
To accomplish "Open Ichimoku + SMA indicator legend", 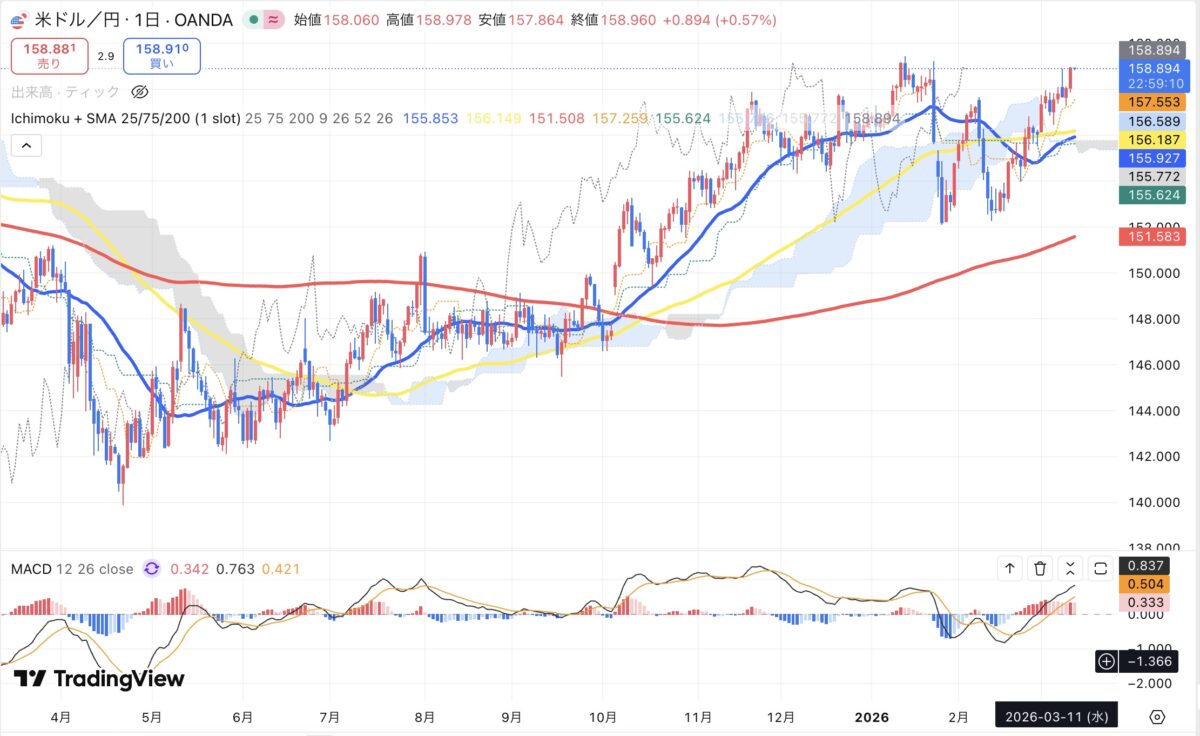I will click(125, 118).
